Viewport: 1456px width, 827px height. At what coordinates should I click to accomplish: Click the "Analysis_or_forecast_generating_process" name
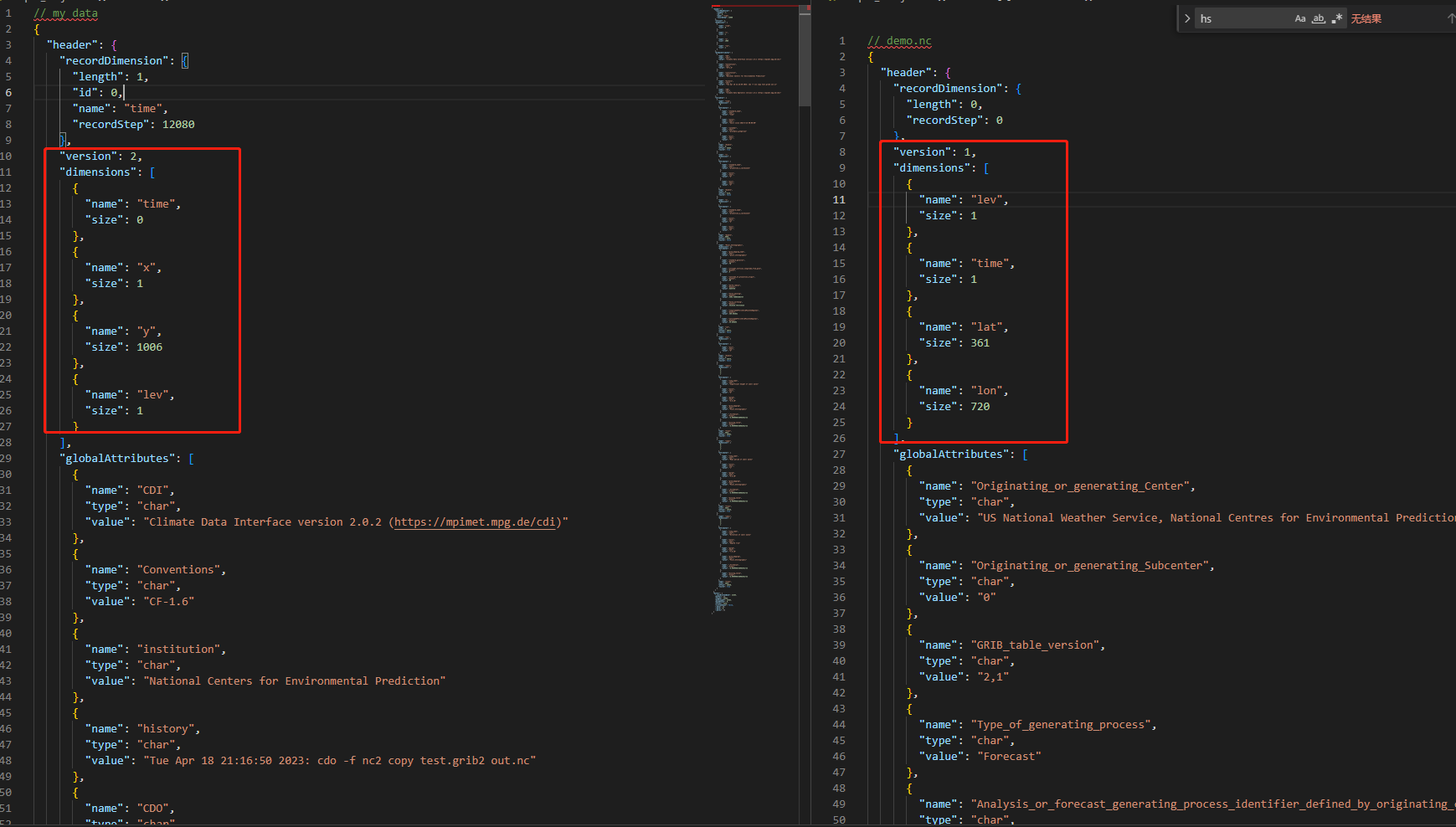coord(1213,804)
